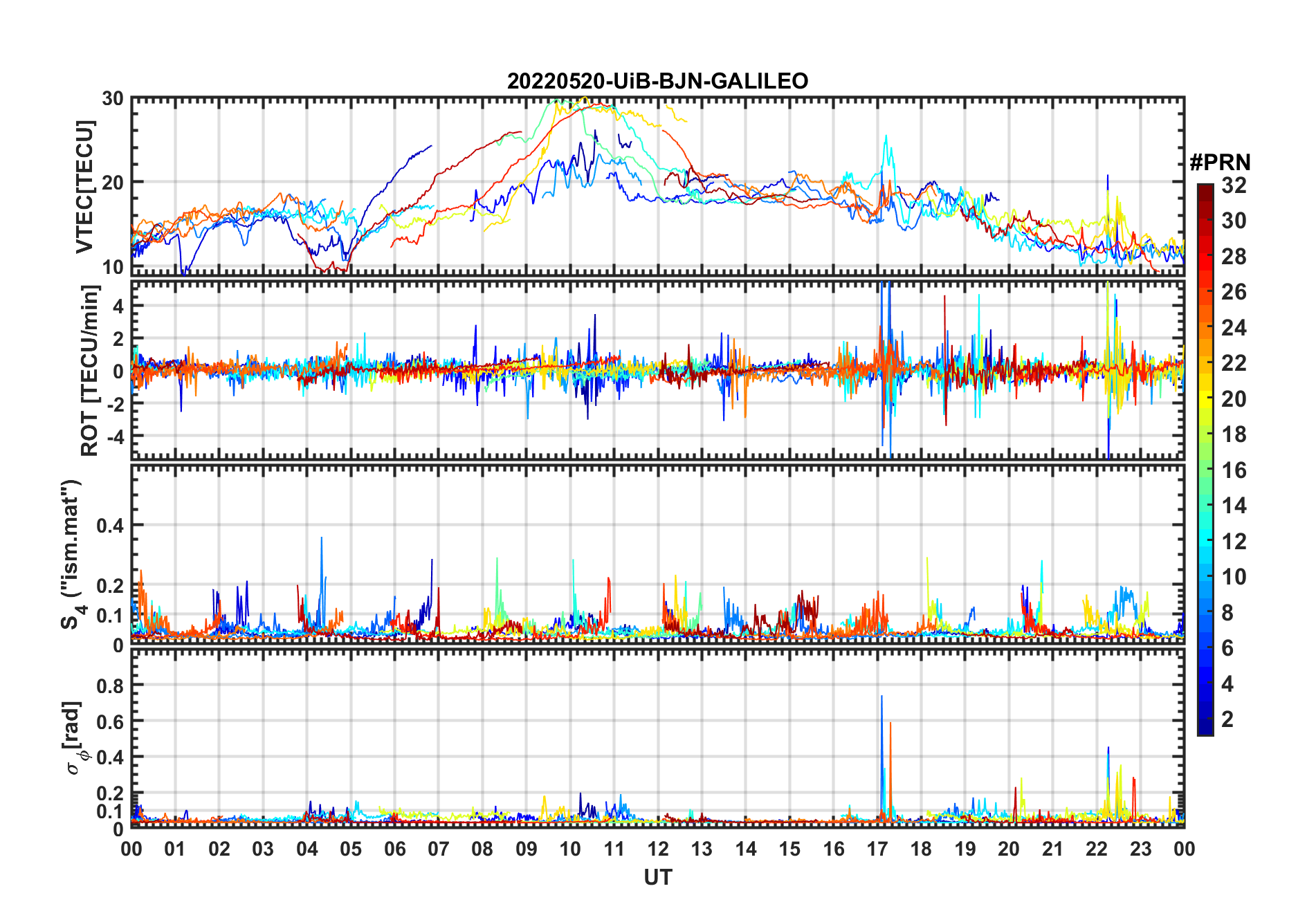Click colorbar tick label 14

pyautogui.click(x=1234, y=506)
